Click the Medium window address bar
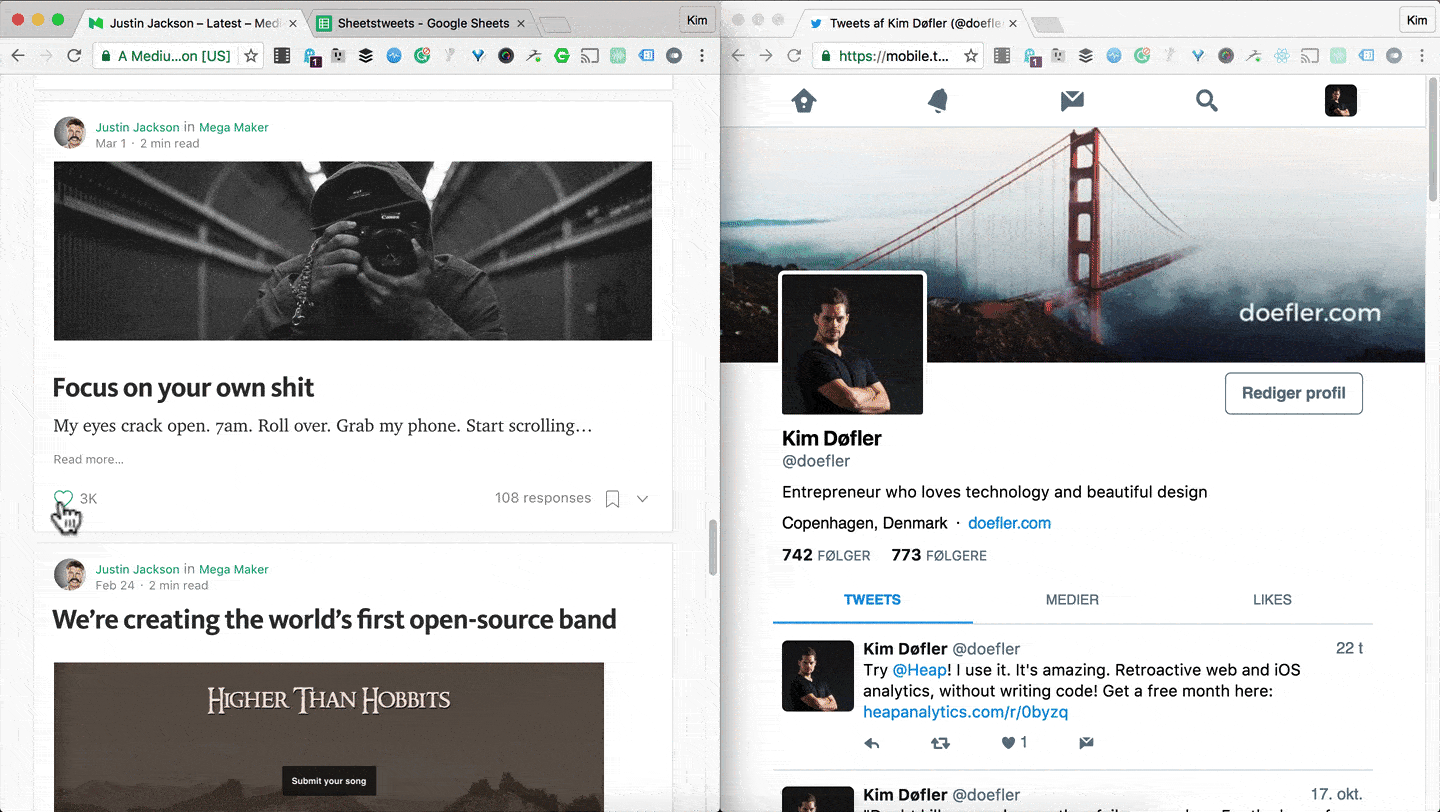The width and height of the screenshot is (1440, 812). coord(178,56)
